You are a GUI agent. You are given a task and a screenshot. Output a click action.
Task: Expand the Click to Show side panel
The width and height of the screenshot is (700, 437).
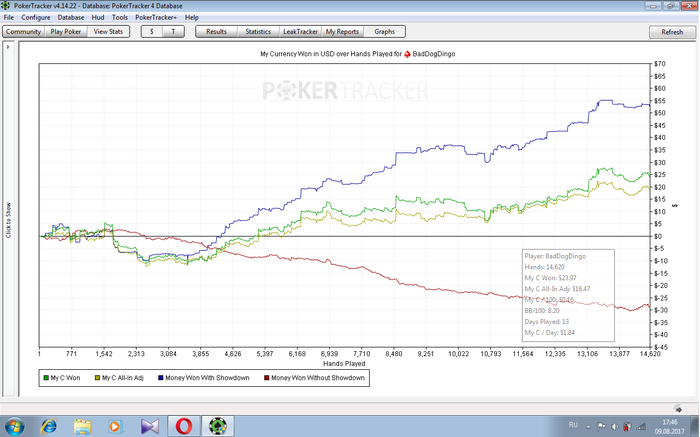8,220
